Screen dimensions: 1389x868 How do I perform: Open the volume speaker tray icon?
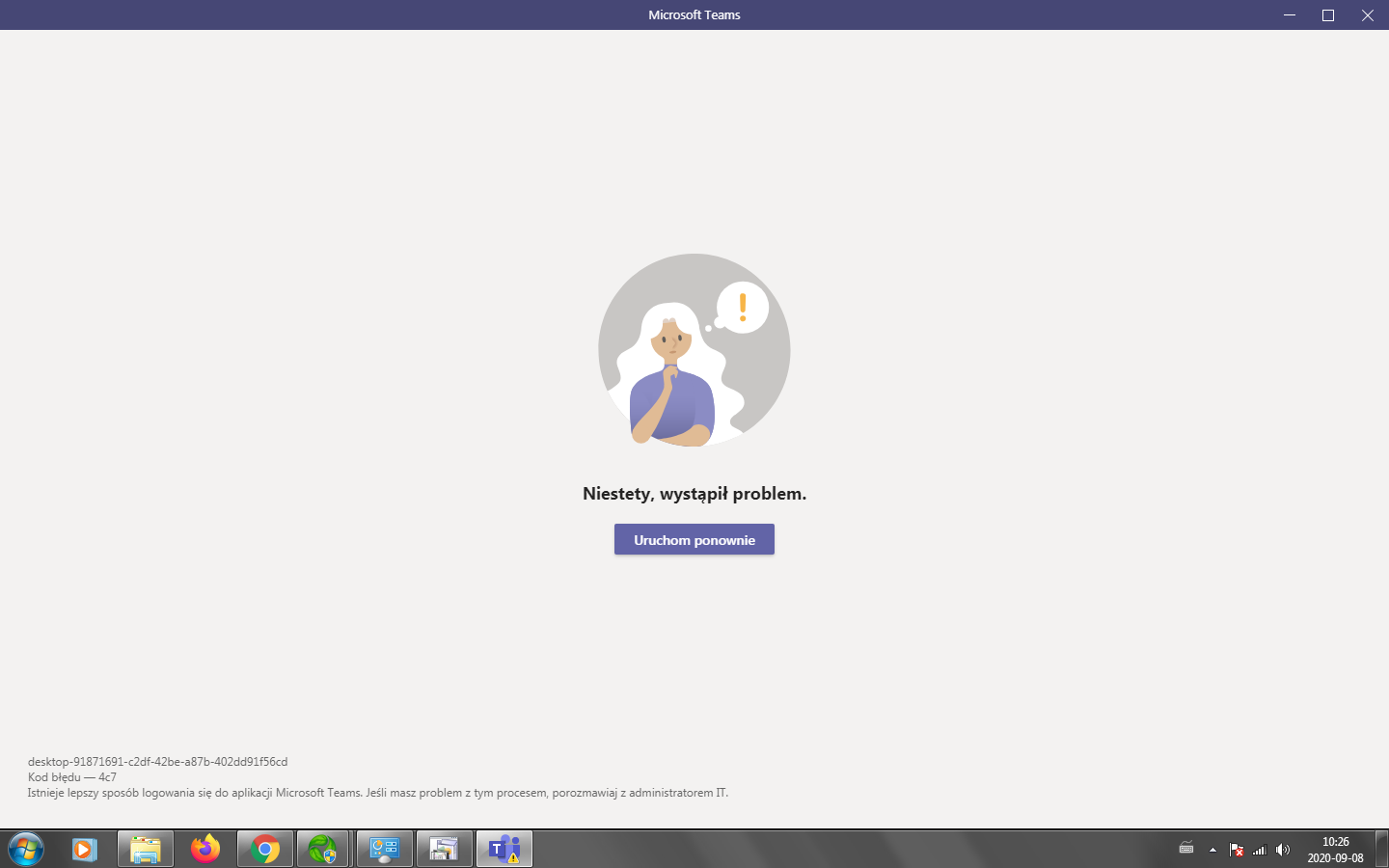pyautogui.click(x=1282, y=850)
